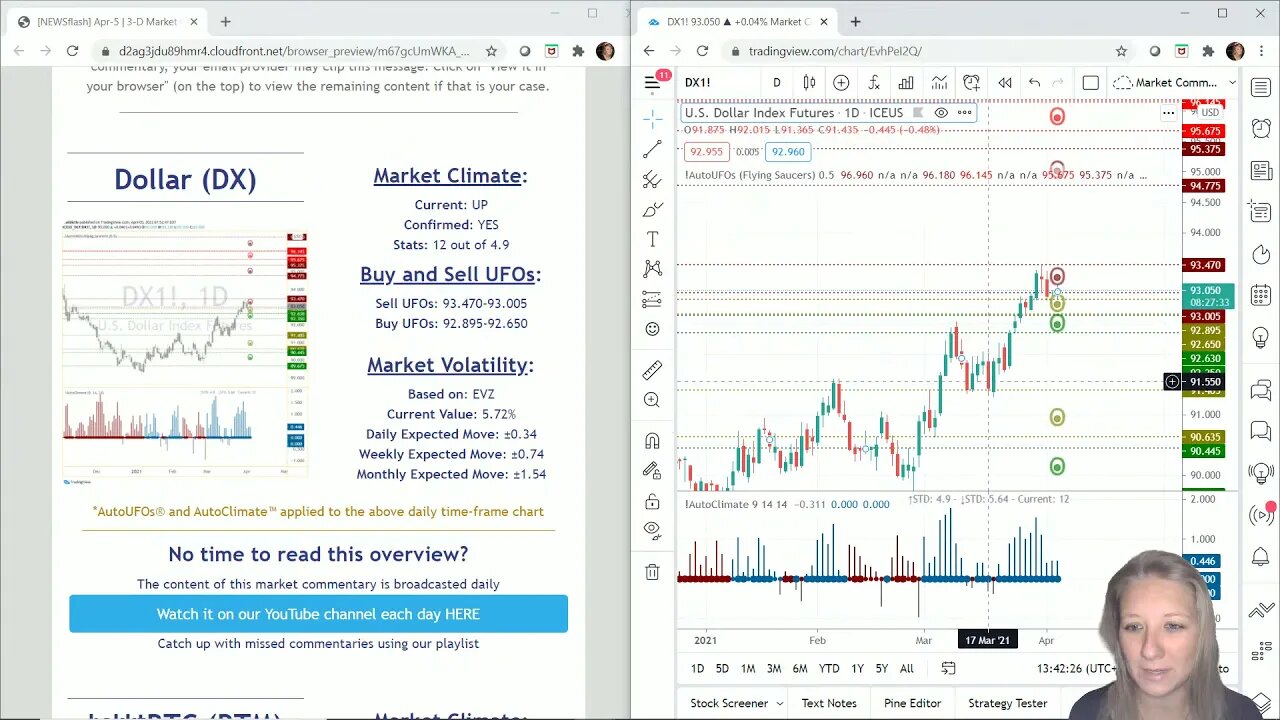Select the Text annotation tool

click(652, 240)
